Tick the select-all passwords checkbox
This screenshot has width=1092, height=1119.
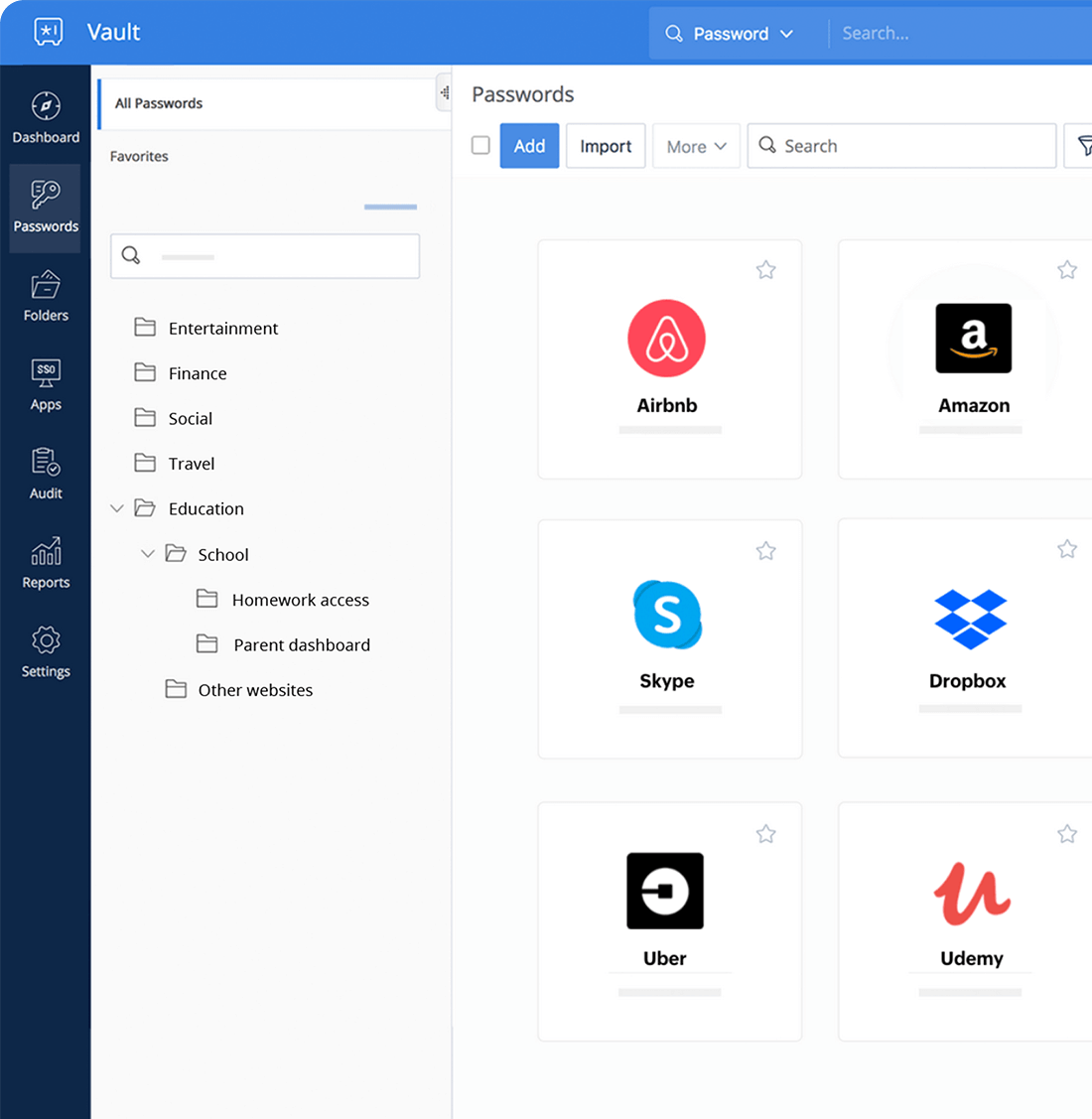coord(480,146)
